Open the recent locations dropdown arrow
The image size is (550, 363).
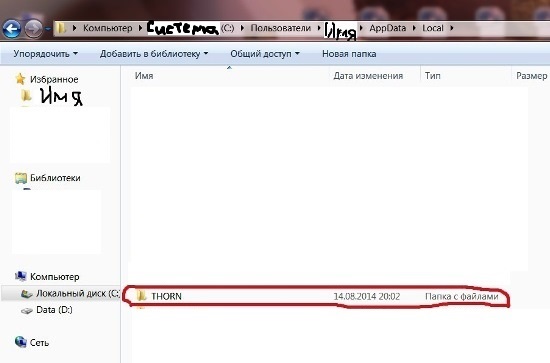(47, 29)
